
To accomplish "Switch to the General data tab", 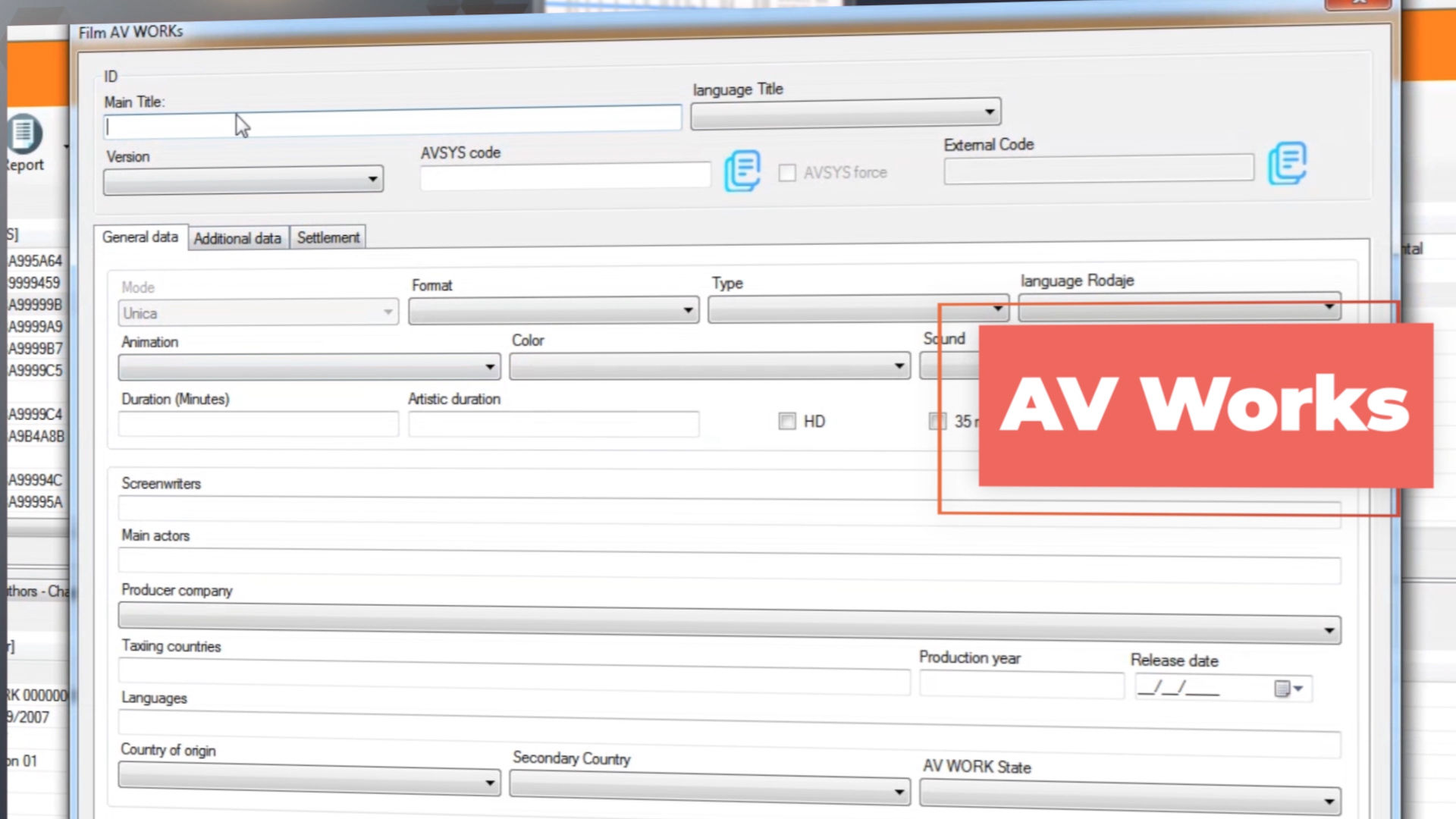I will (x=140, y=237).
